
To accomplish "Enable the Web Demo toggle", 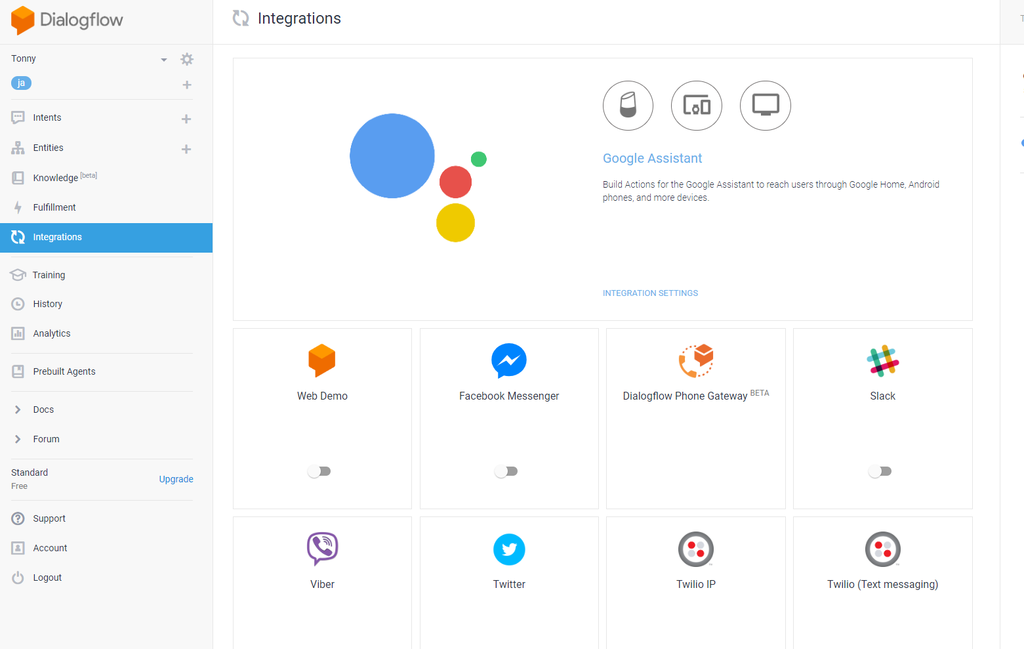I will point(319,471).
